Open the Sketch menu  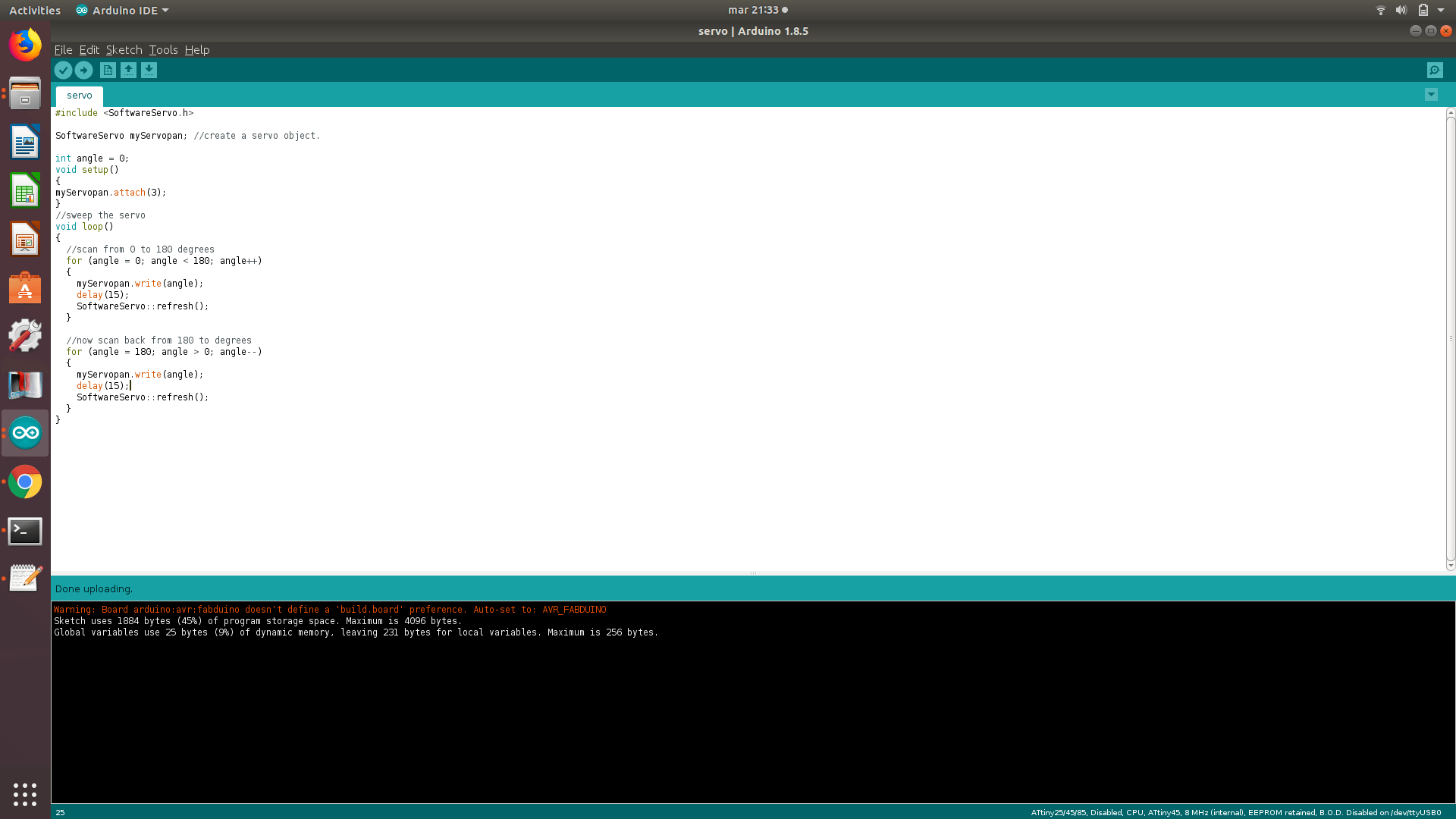tap(124, 50)
